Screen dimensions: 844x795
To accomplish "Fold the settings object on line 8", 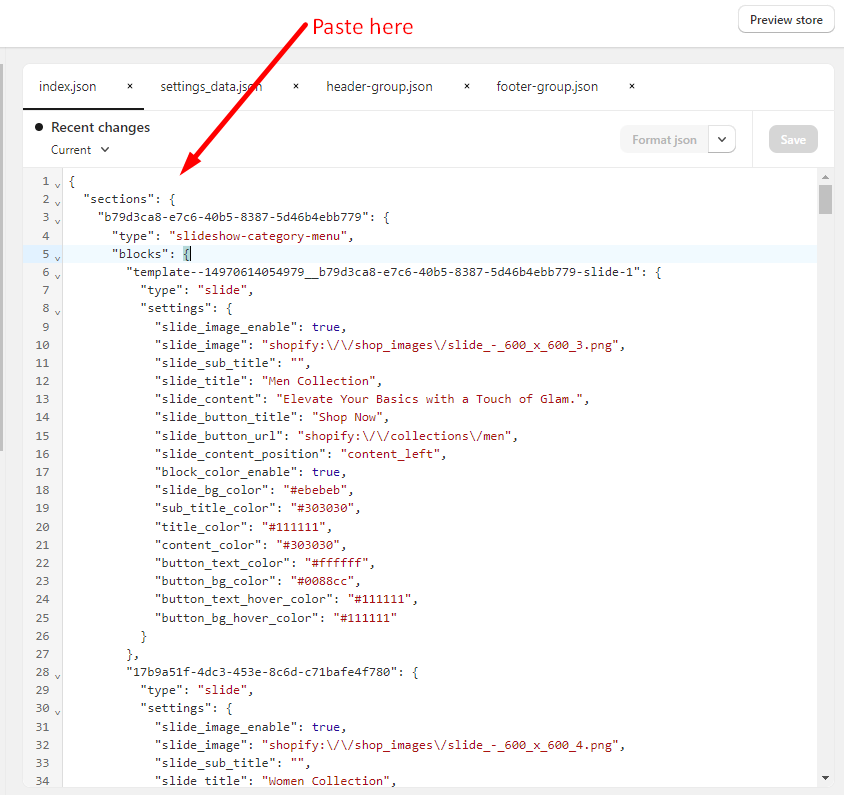I will (58, 312).
